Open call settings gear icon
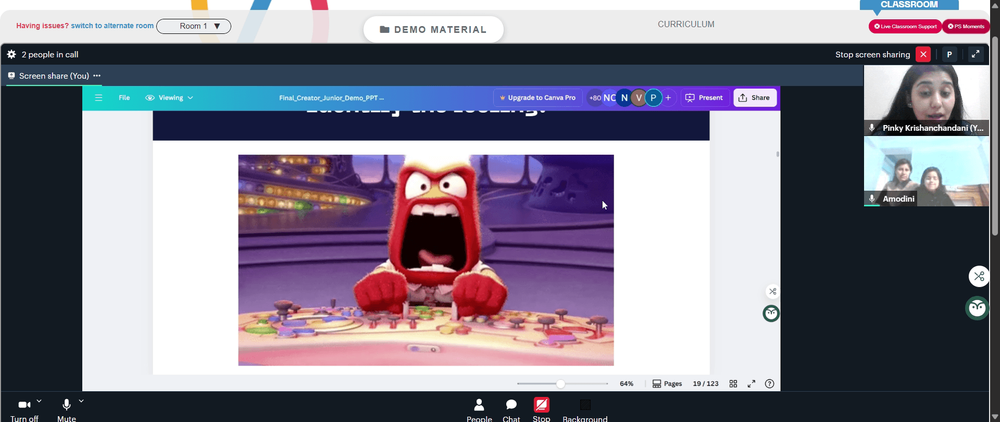 tap(11, 55)
